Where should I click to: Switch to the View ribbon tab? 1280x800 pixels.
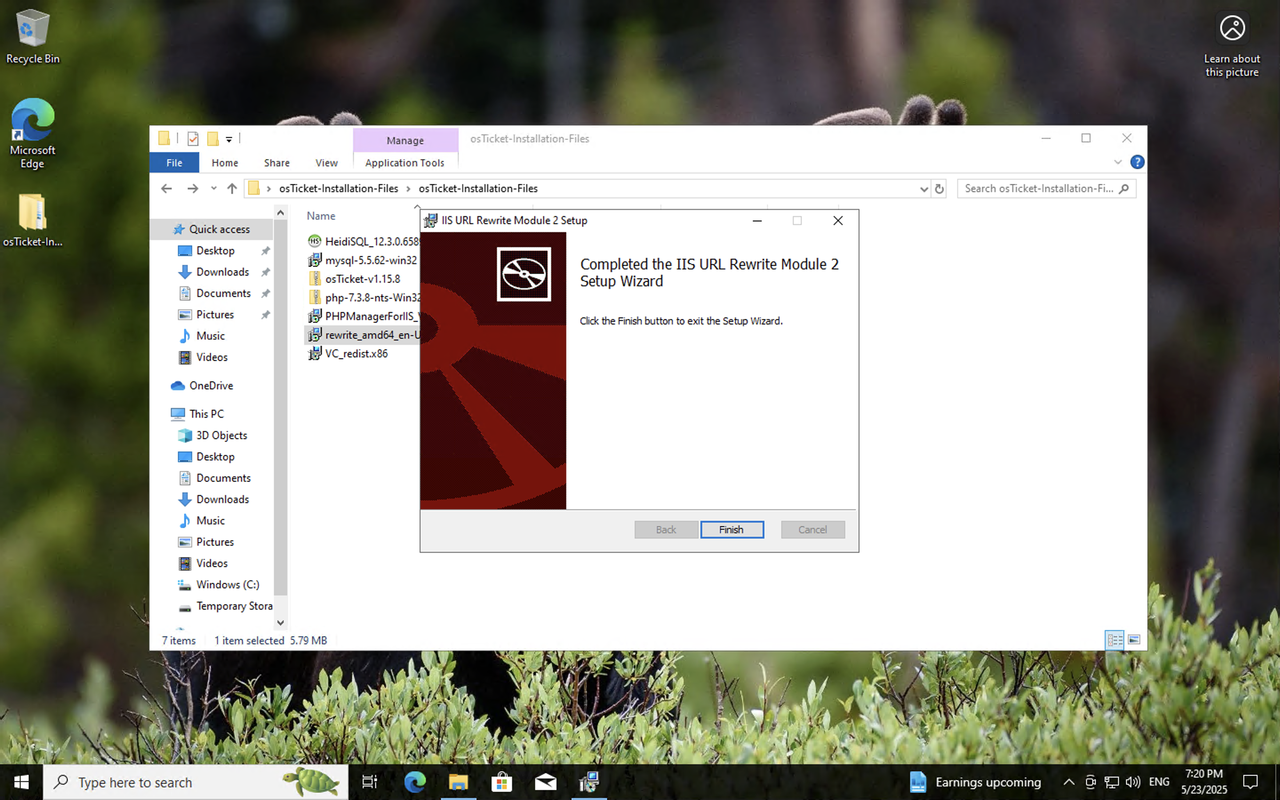(327, 163)
